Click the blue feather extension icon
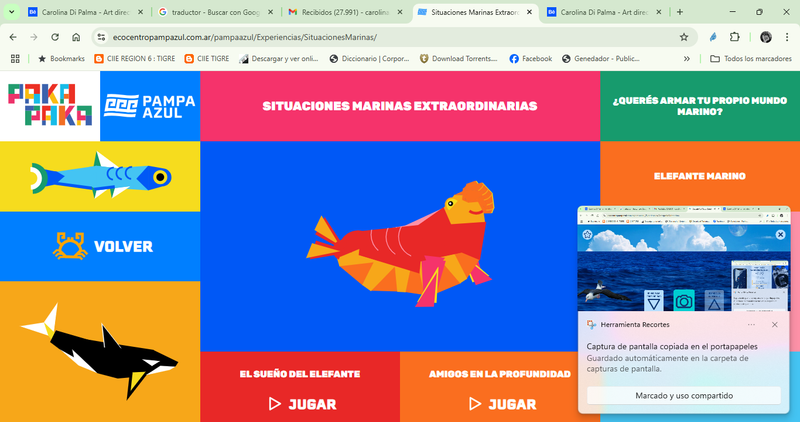Viewport: 800px width, 422px height. (x=713, y=37)
